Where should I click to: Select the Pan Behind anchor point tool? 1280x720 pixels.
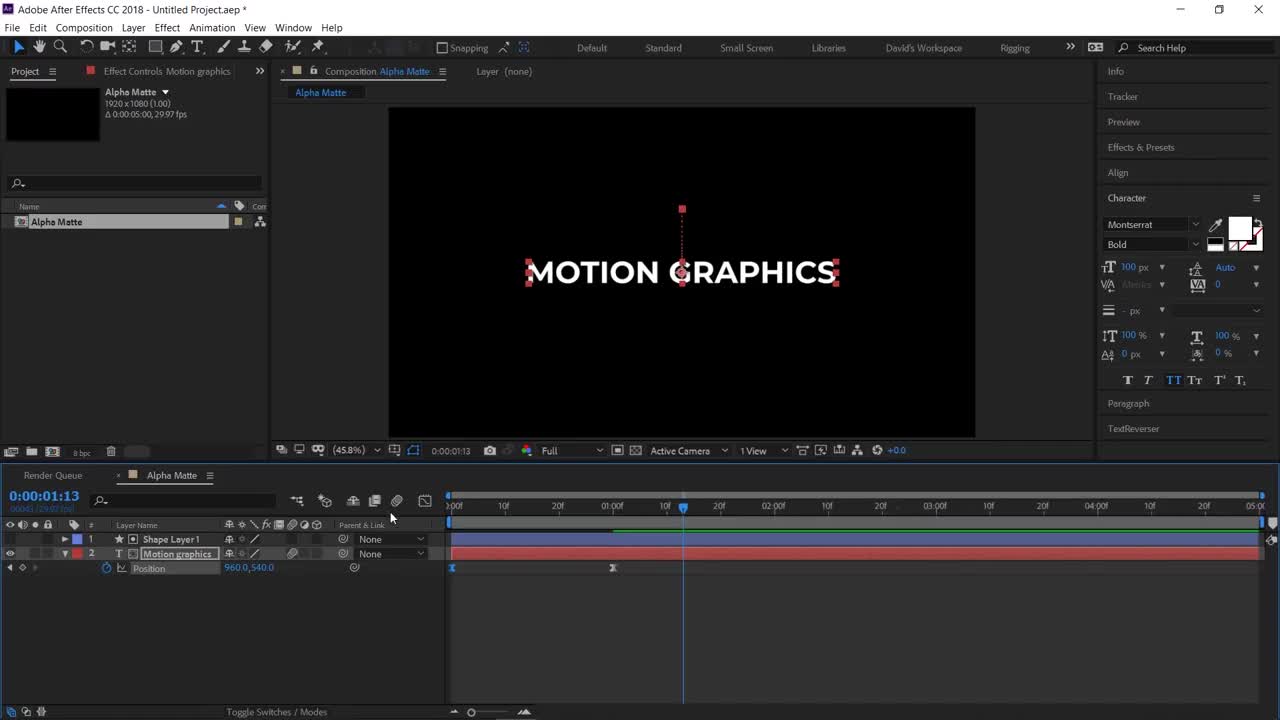[x=130, y=47]
